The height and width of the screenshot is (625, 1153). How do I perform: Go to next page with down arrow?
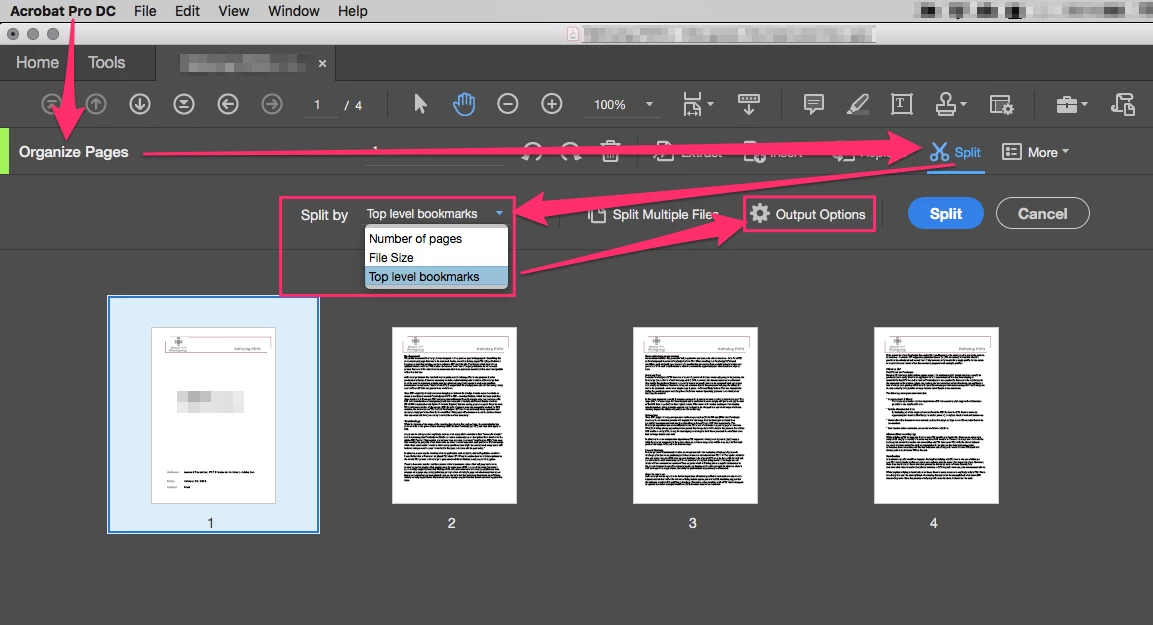140,104
